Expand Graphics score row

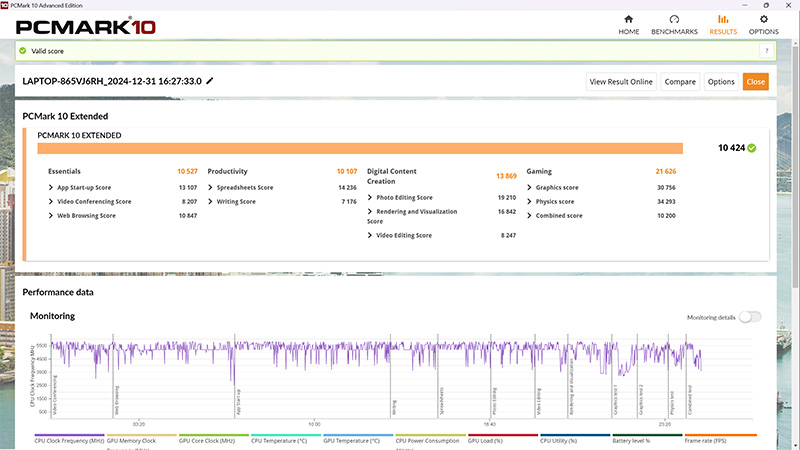pos(529,187)
